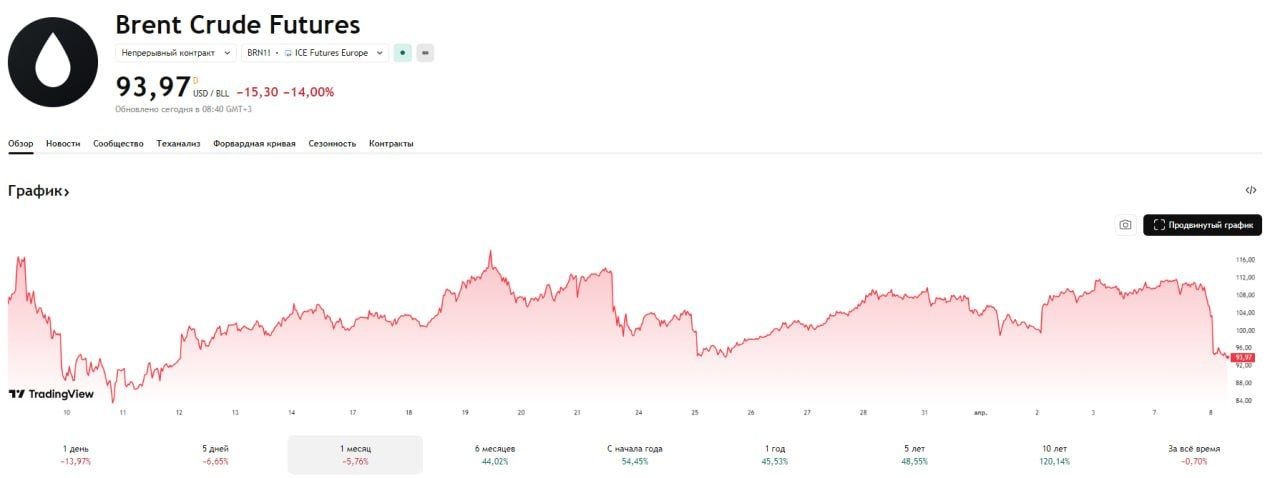Open the "Форвардная кривая" tab
The height and width of the screenshot is (478, 1280).
tap(254, 144)
